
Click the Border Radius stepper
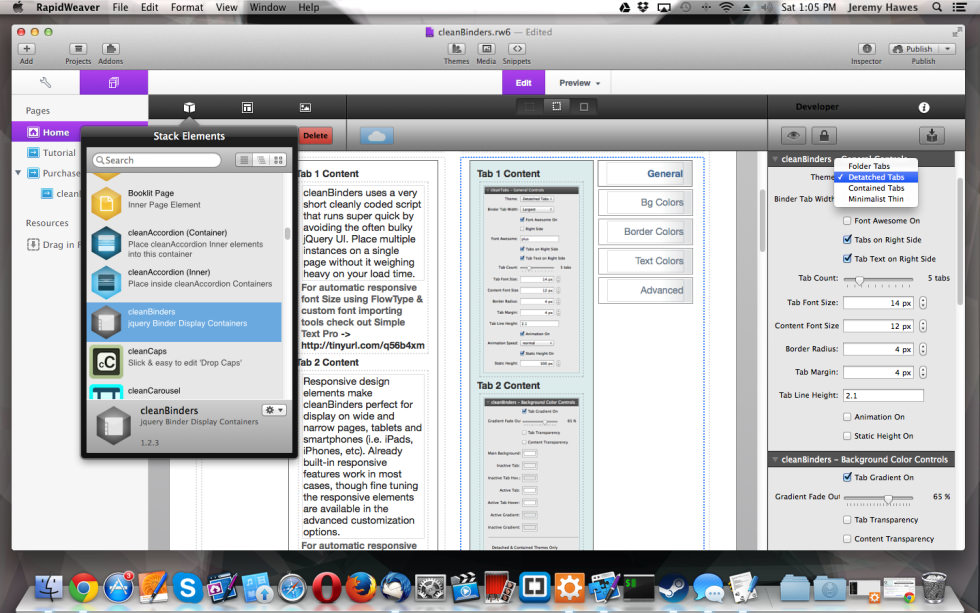tap(922, 349)
